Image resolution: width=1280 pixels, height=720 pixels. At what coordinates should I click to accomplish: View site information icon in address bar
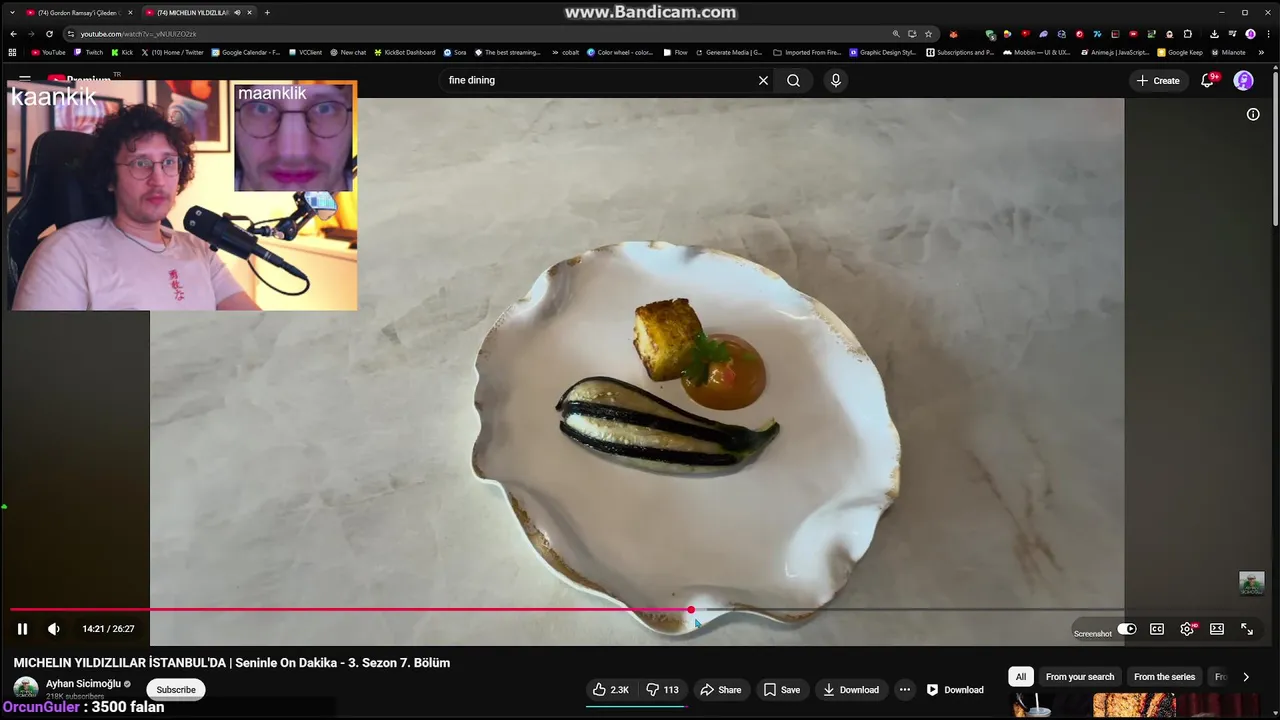pos(70,34)
